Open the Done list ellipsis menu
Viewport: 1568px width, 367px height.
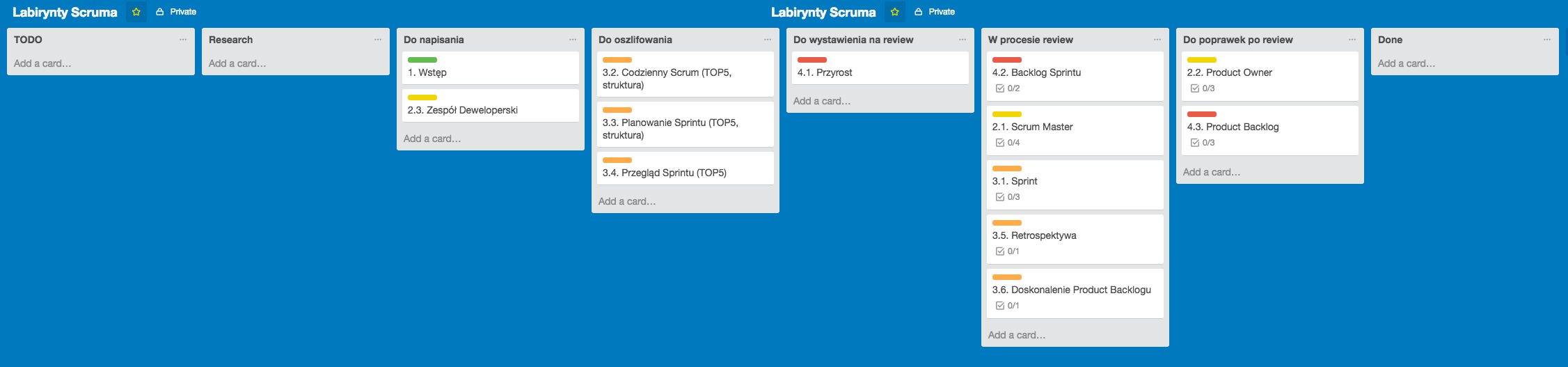coord(1546,40)
